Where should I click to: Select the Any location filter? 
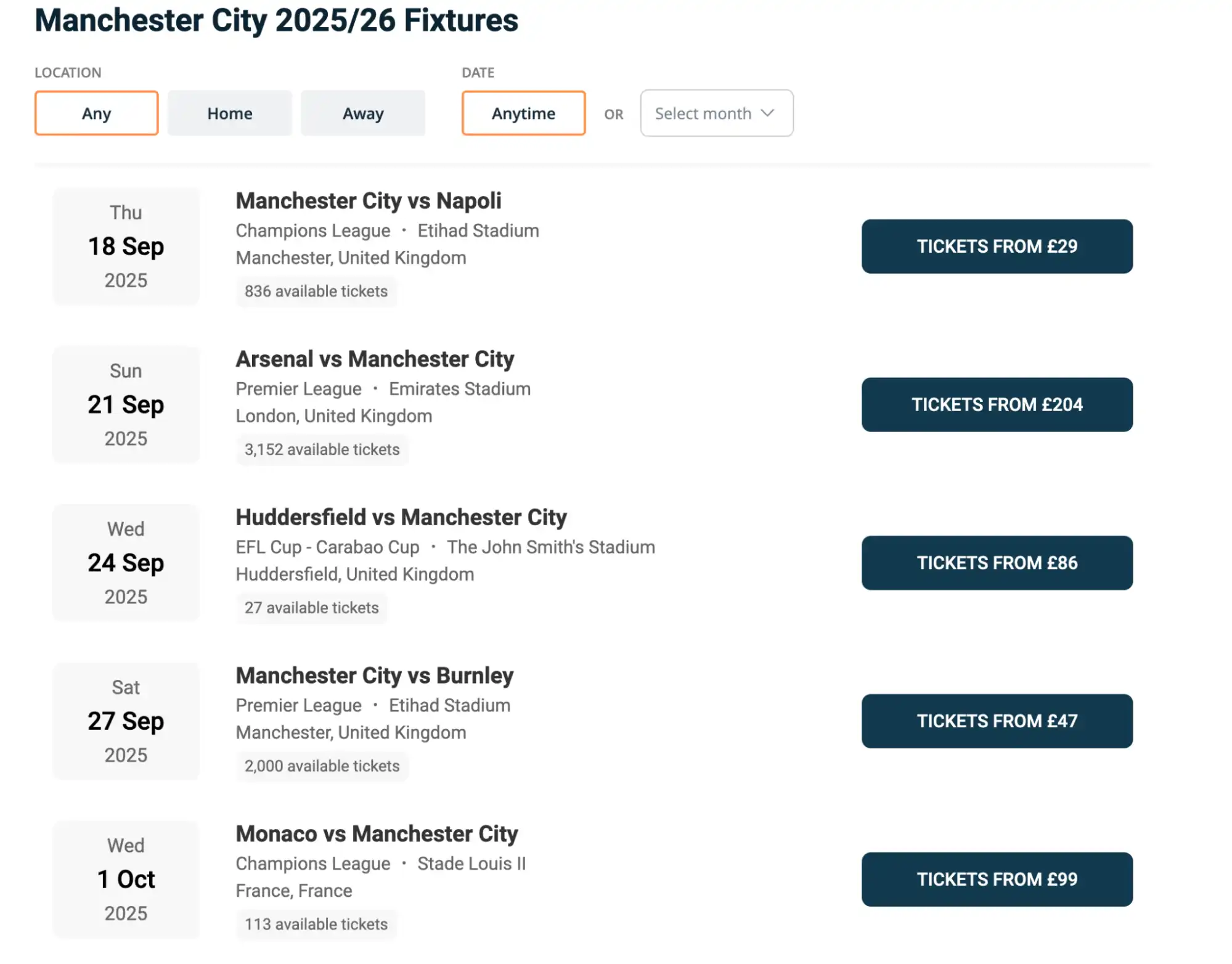(96, 113)
